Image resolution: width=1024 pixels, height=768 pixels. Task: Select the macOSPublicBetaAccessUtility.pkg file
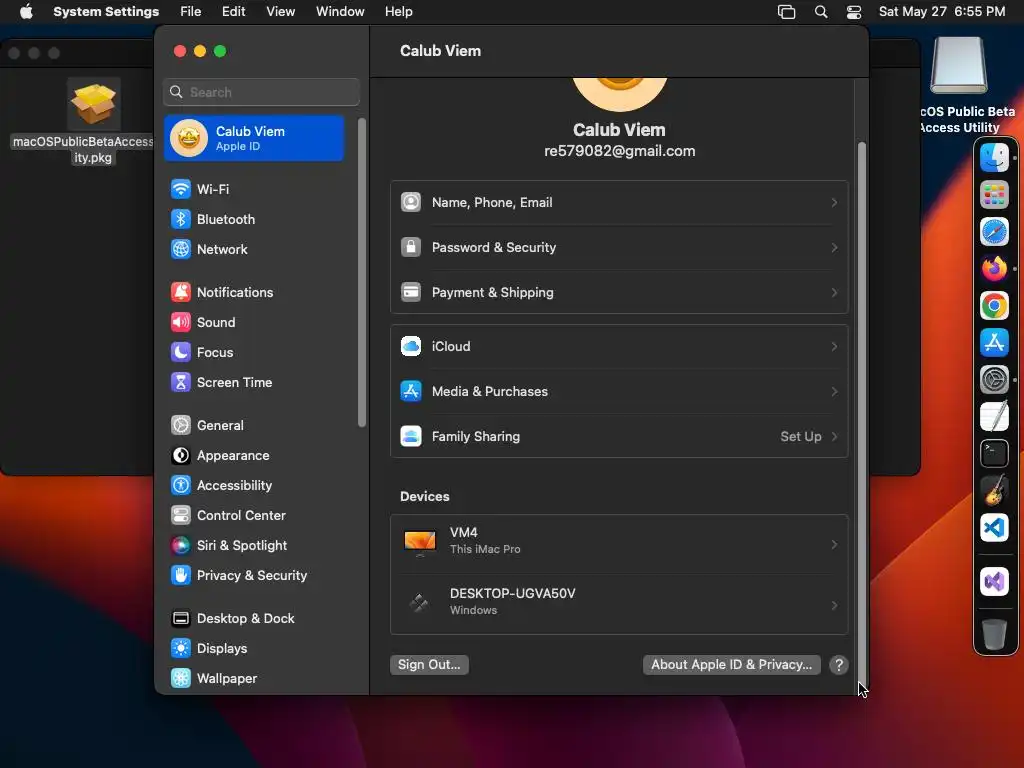point(93,121)
